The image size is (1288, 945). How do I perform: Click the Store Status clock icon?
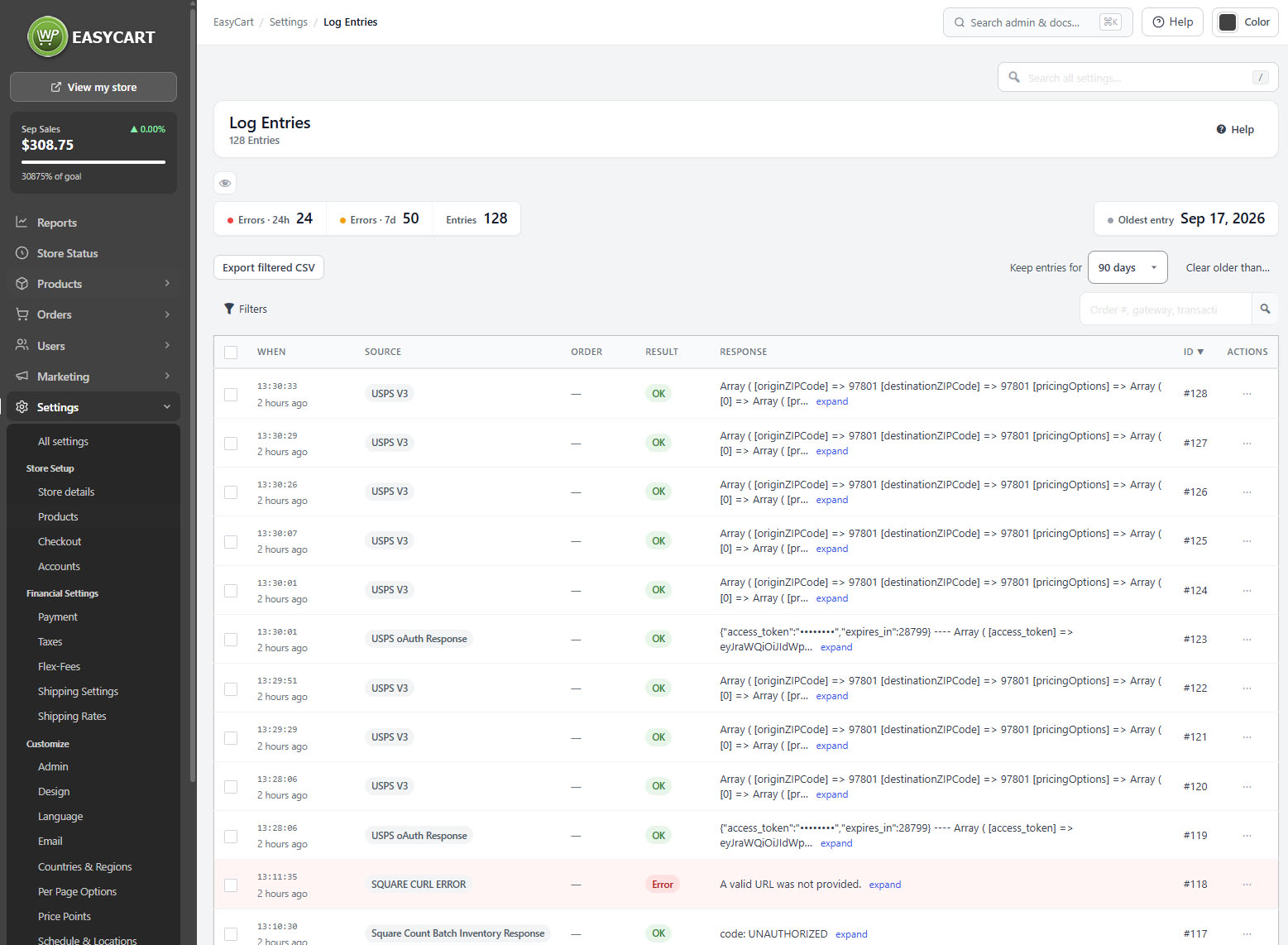(22, 253)
